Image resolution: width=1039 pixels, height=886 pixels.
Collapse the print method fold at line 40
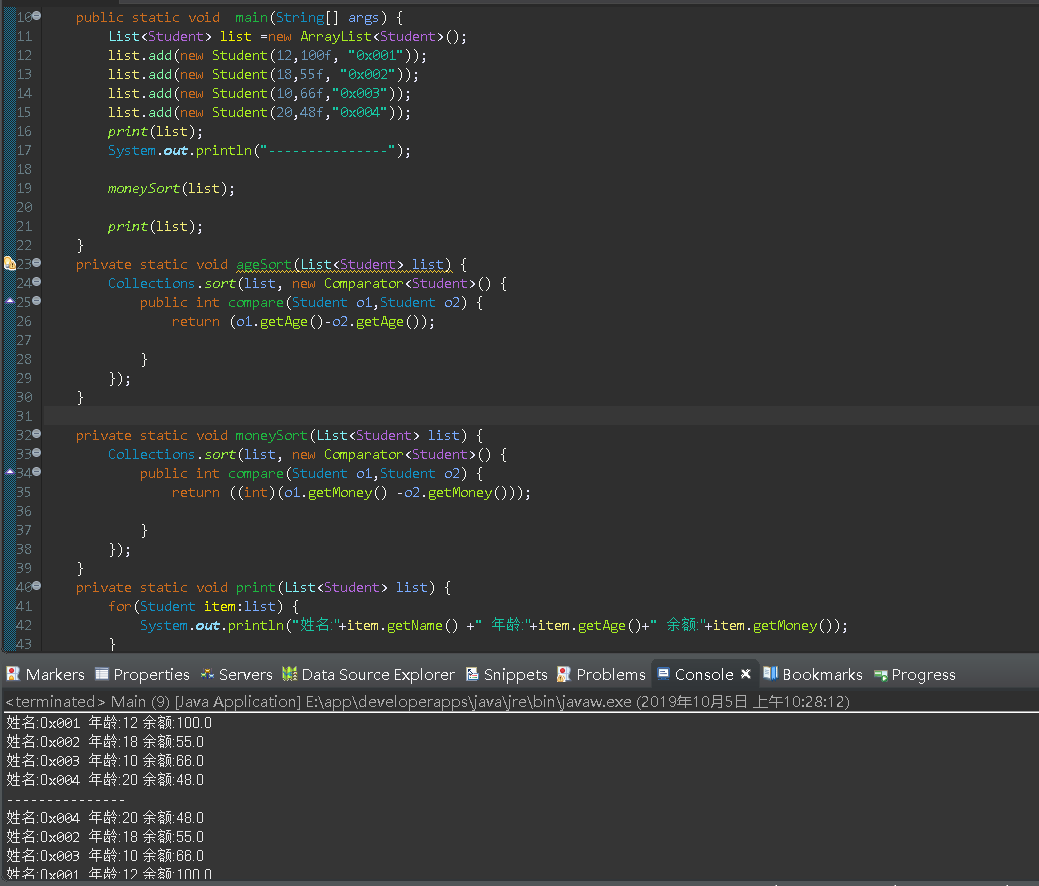[37, 585]
